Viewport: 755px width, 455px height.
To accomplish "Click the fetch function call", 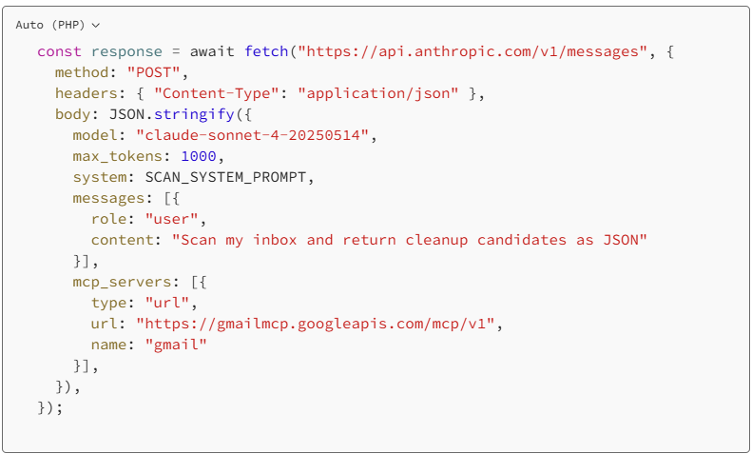I will tap(266, 52).
